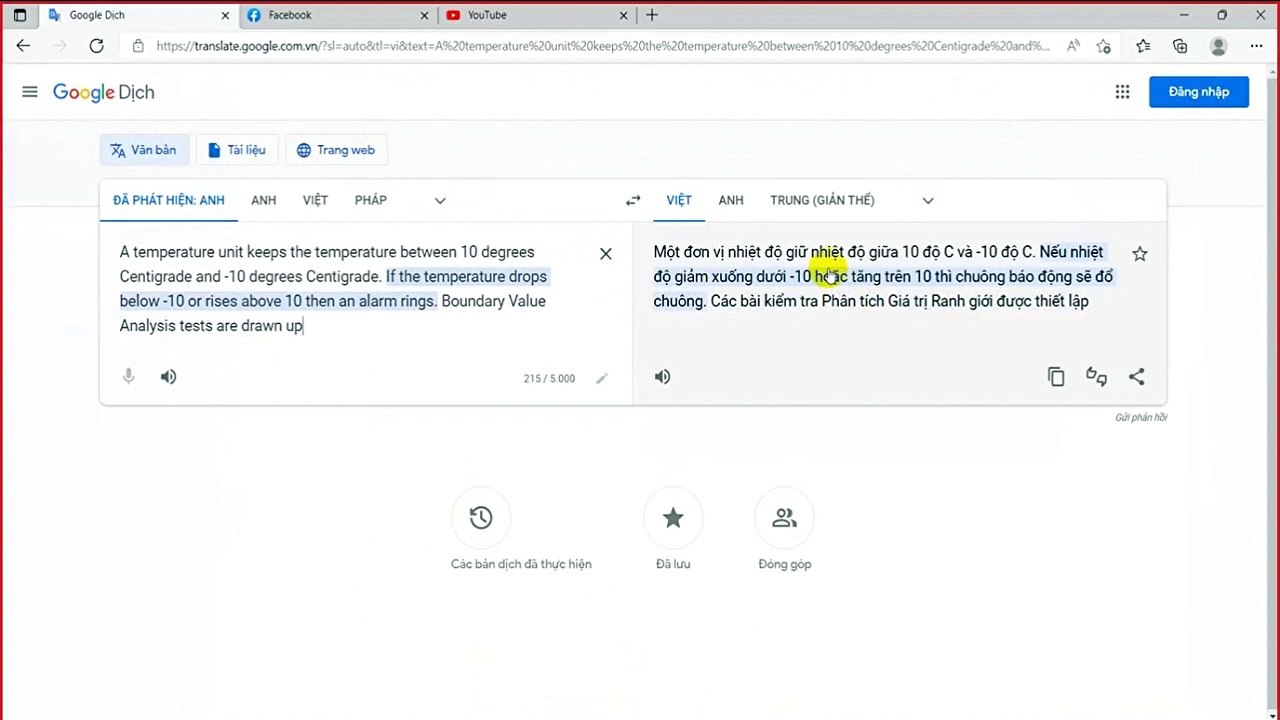Image resolution: width=1280 pixels, height=720 pixels.
Task: Open browser collections icon
Action: click(1180, 46)
